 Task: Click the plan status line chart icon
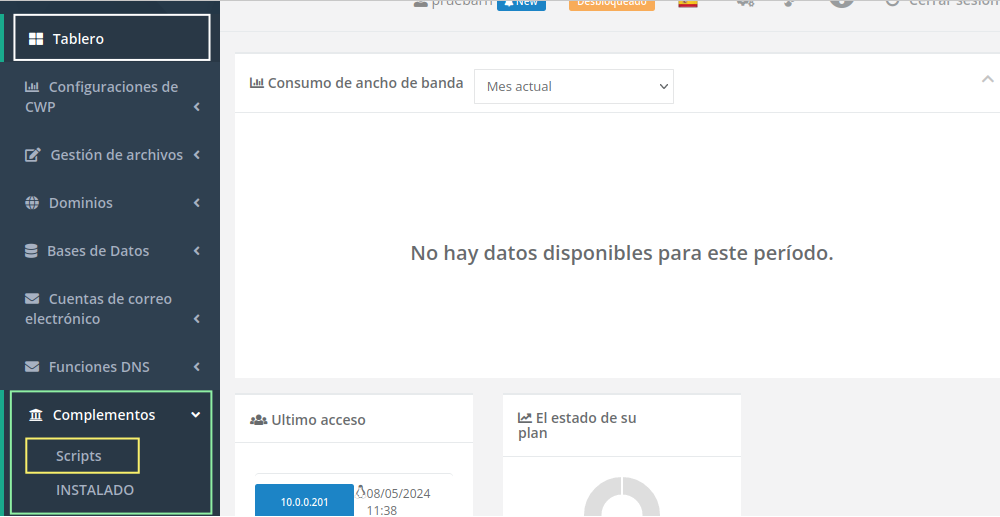525,418
